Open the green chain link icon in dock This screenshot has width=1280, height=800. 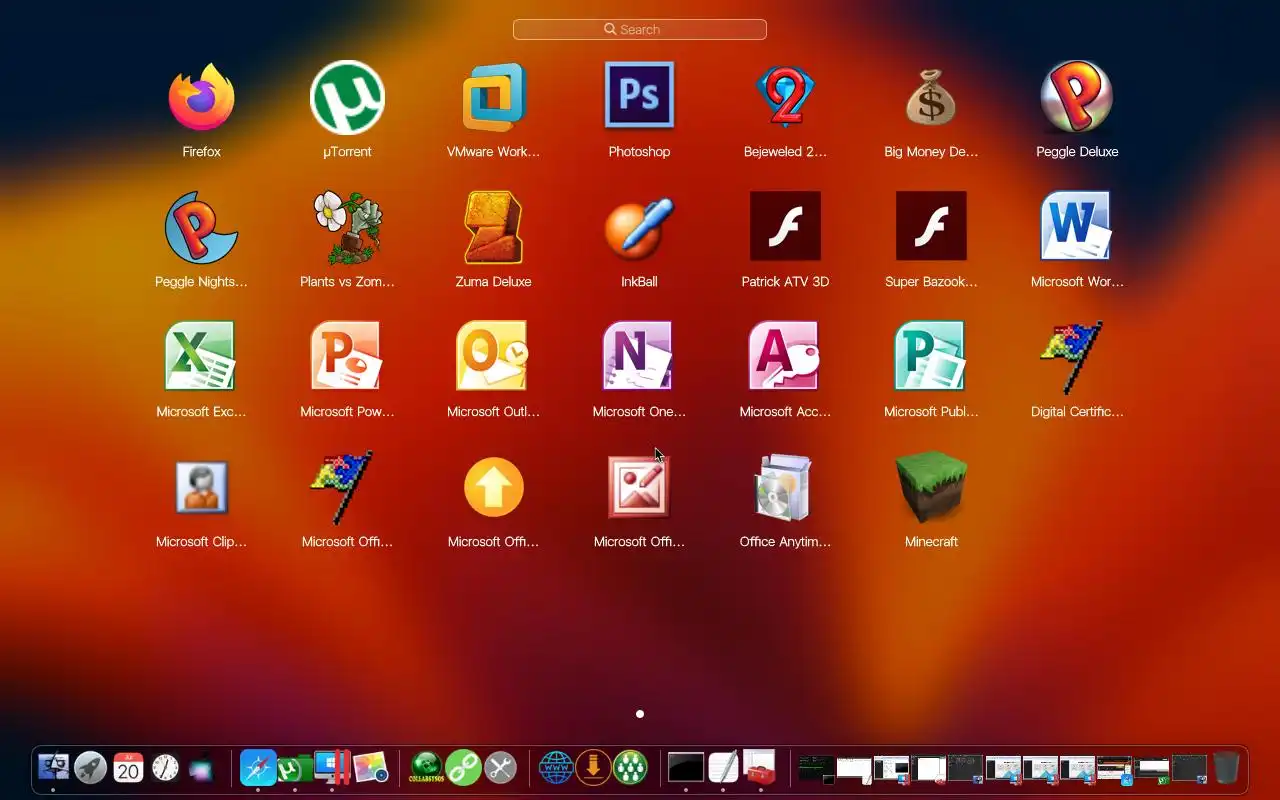[x=463, y=768]
